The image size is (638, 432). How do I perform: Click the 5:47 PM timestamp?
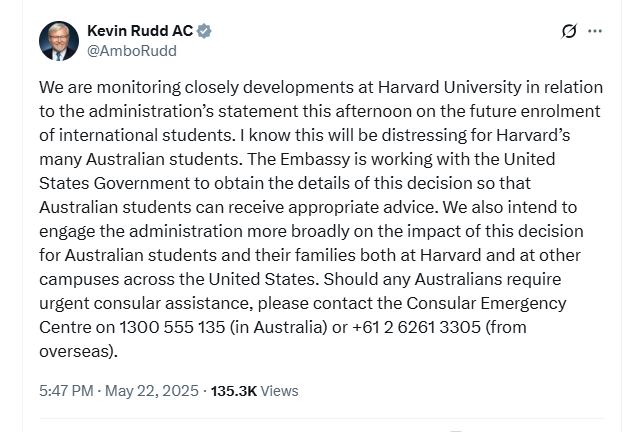pos(66,391)
